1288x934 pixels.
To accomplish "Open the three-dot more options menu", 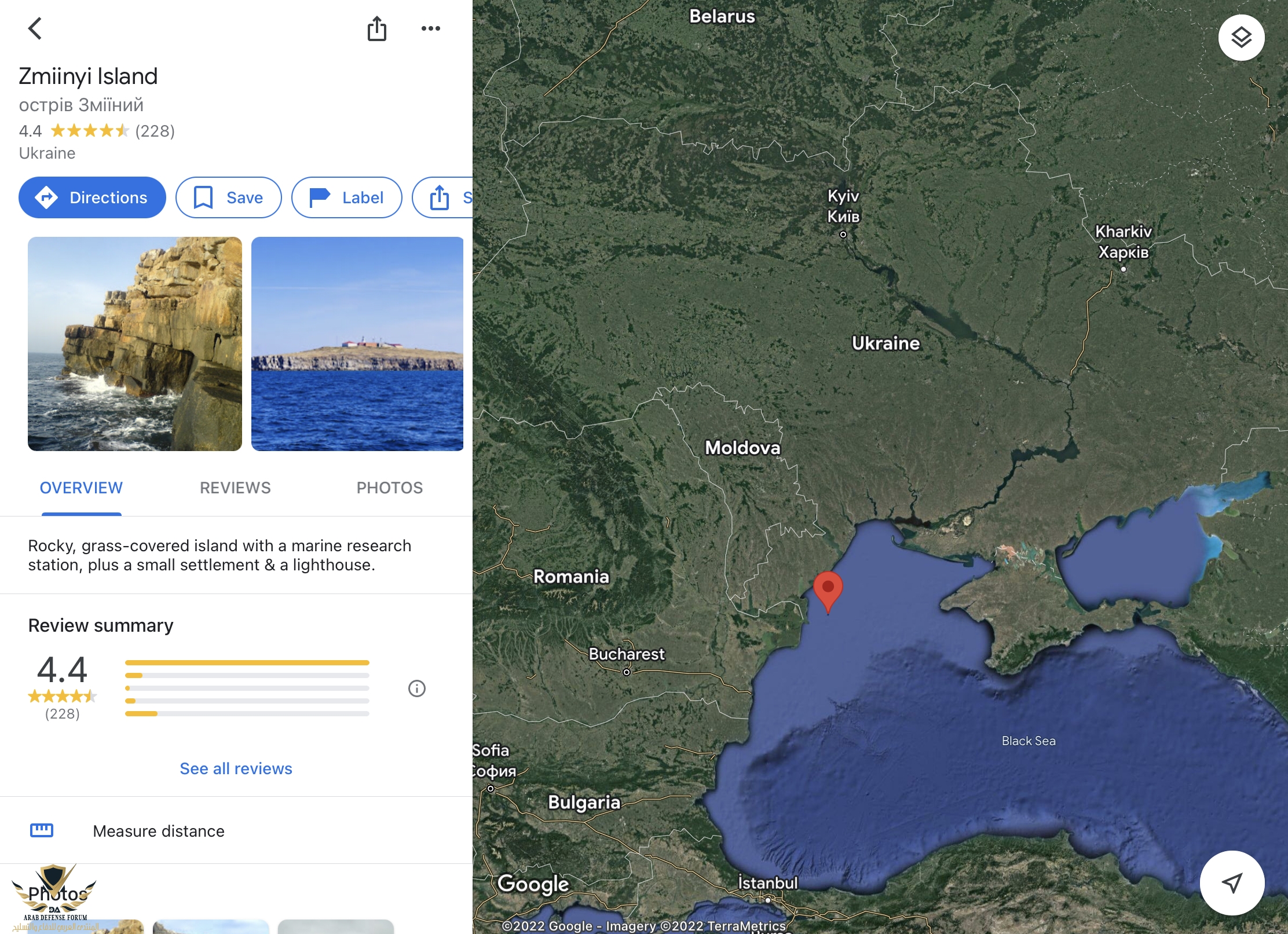I will click(x=430, y=28).
